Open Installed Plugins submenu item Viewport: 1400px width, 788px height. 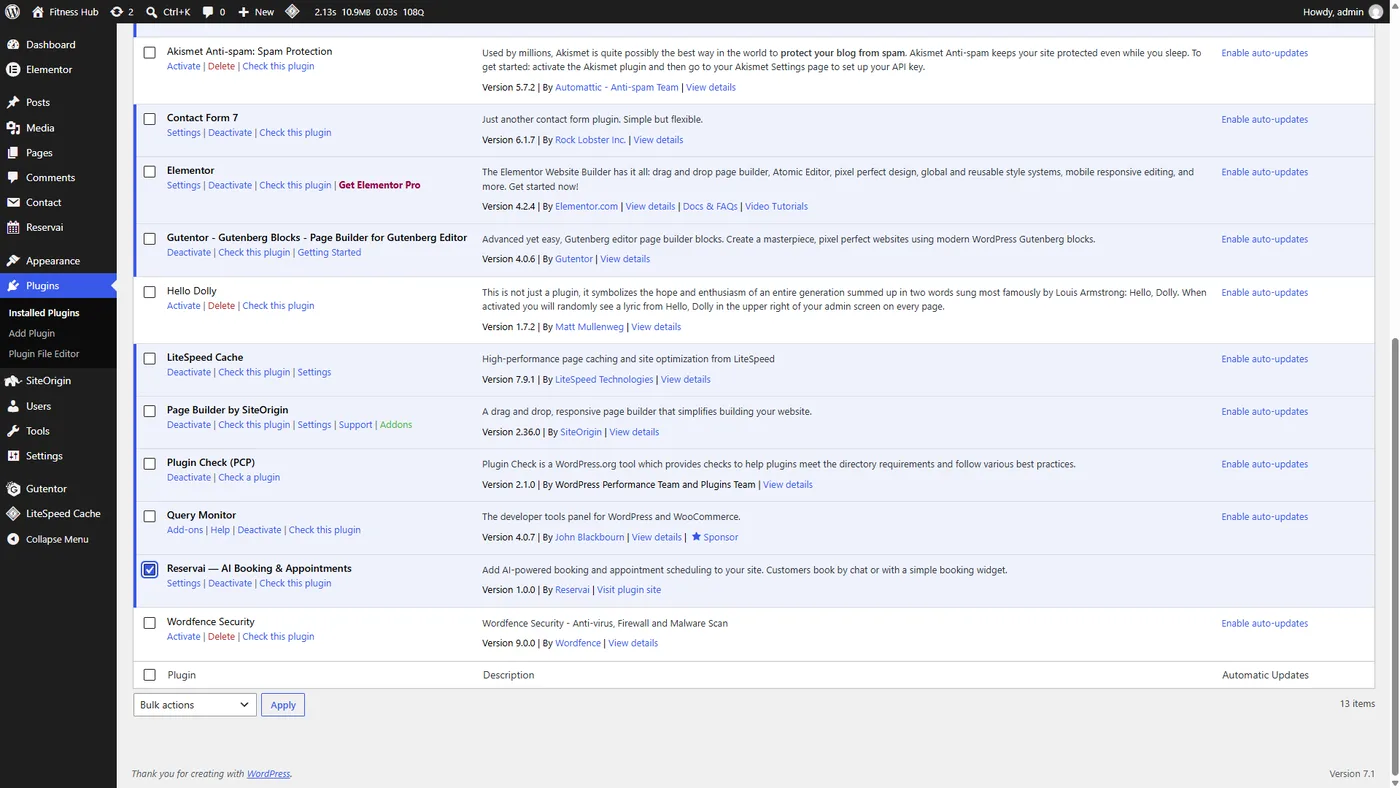coord(44,313)
